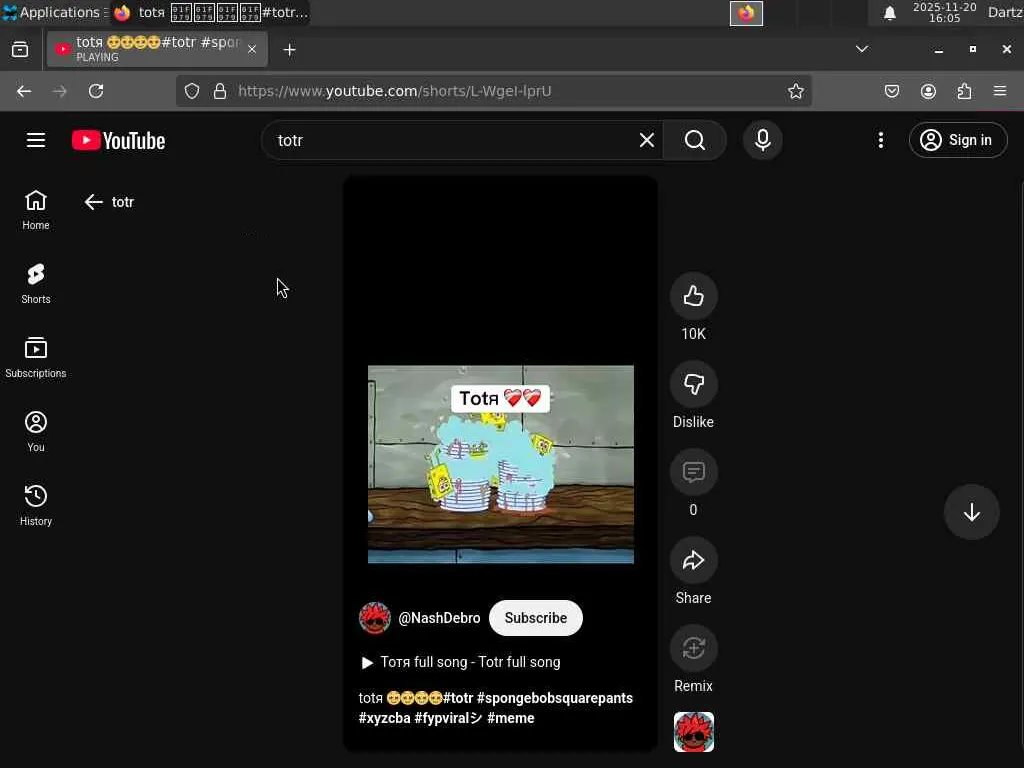Image resolution: width=1024 pixels, height=768 pixels.
Task: Open Shorts in sidebar
Action: [x=36, y=284]
